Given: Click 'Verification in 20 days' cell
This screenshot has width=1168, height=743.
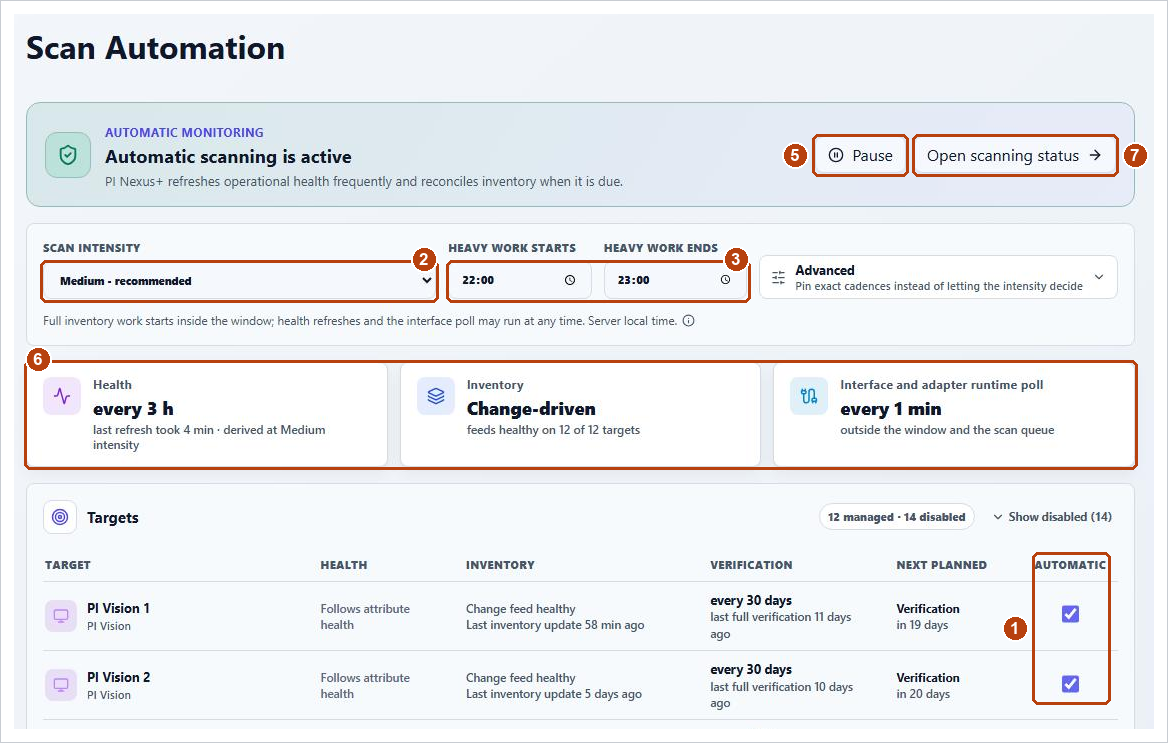Looking at the screenshot, I should (x=928, y=686).
